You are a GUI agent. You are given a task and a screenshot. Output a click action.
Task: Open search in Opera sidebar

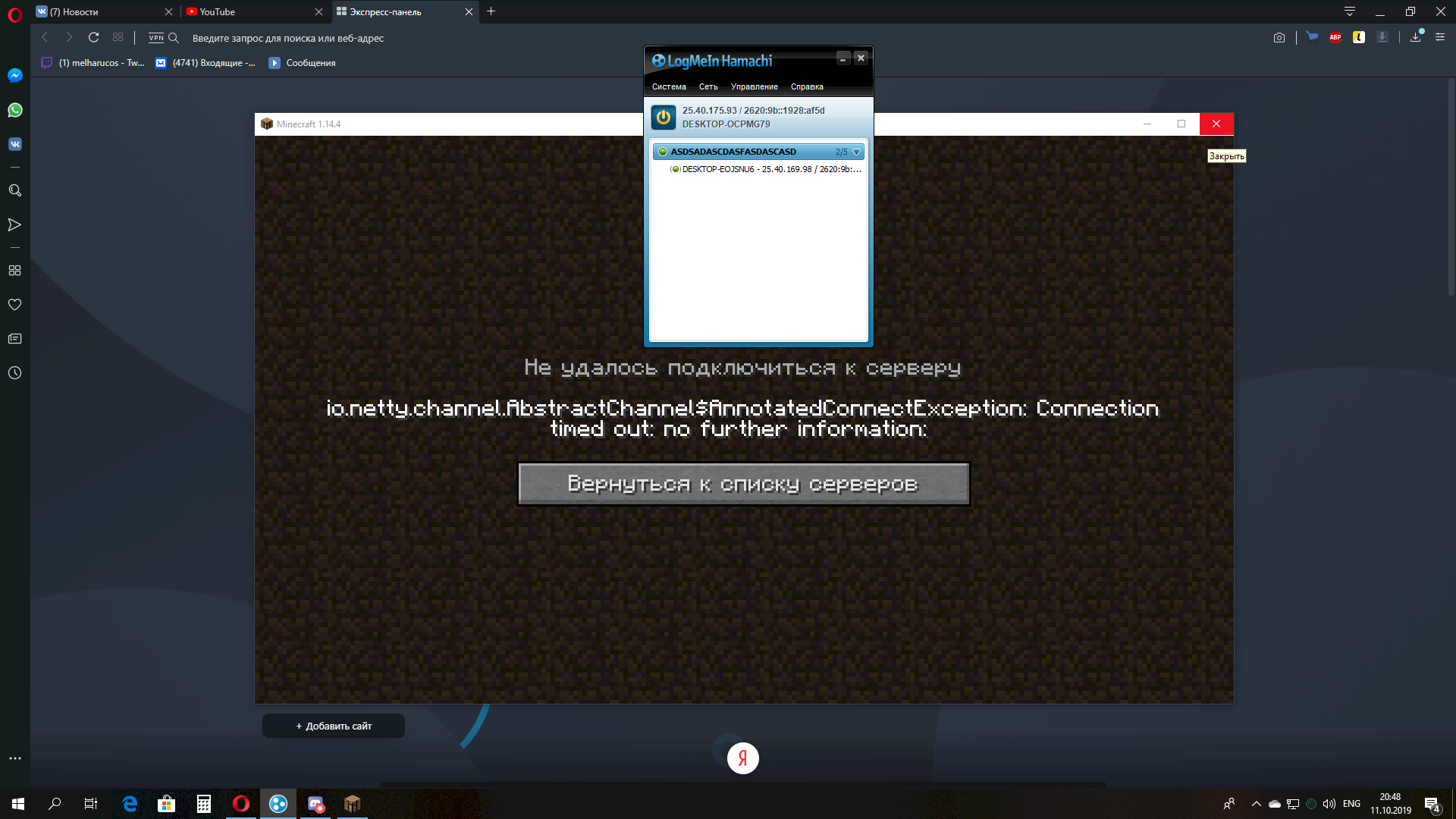14,190
